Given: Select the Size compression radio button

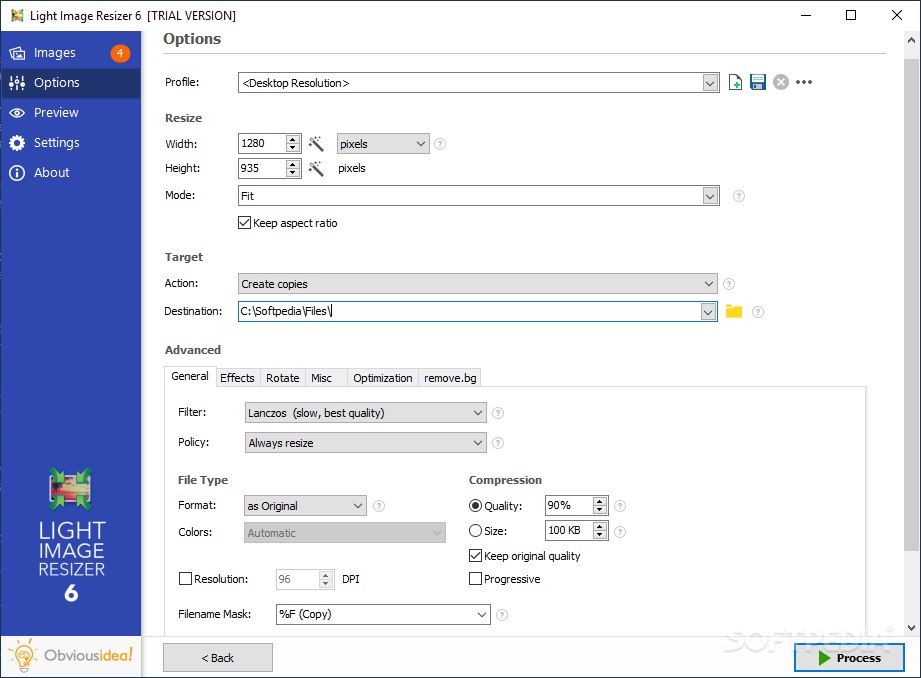Looking at the screenshot, I should [x=475, y=531].
